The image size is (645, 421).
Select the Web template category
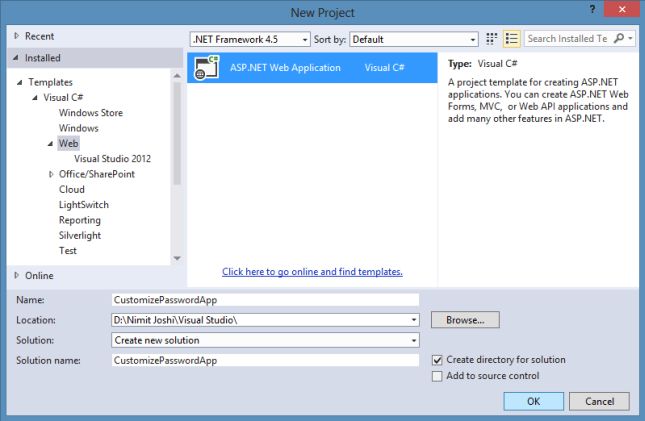click(68, 143)
